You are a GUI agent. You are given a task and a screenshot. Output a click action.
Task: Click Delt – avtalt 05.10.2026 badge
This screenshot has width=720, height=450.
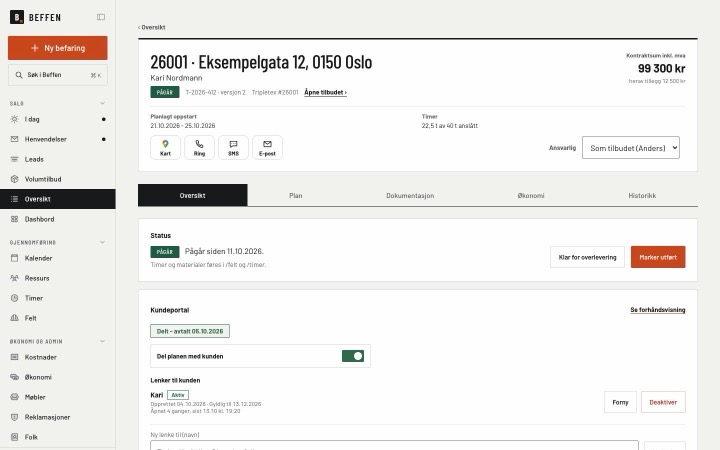[x=190, y=331]
